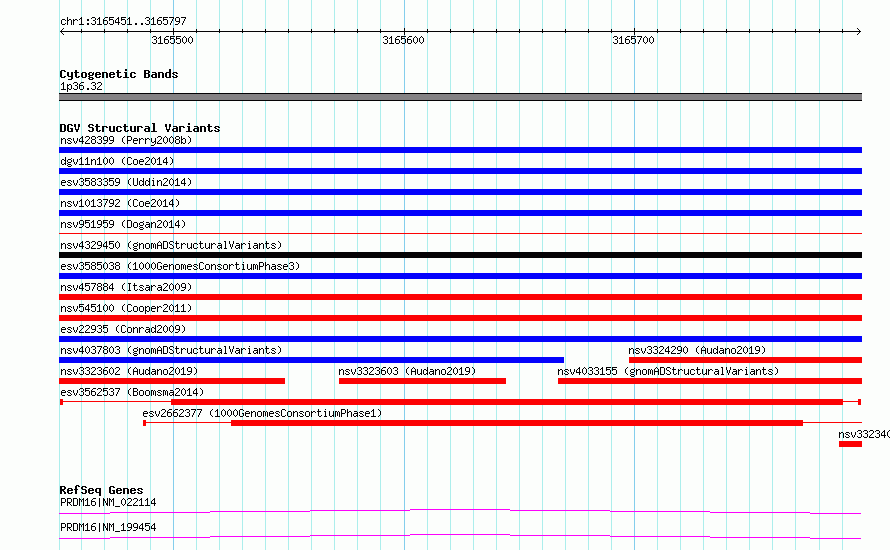
Task: Click the red bar under nsv3323603
Action: point(422,381)
